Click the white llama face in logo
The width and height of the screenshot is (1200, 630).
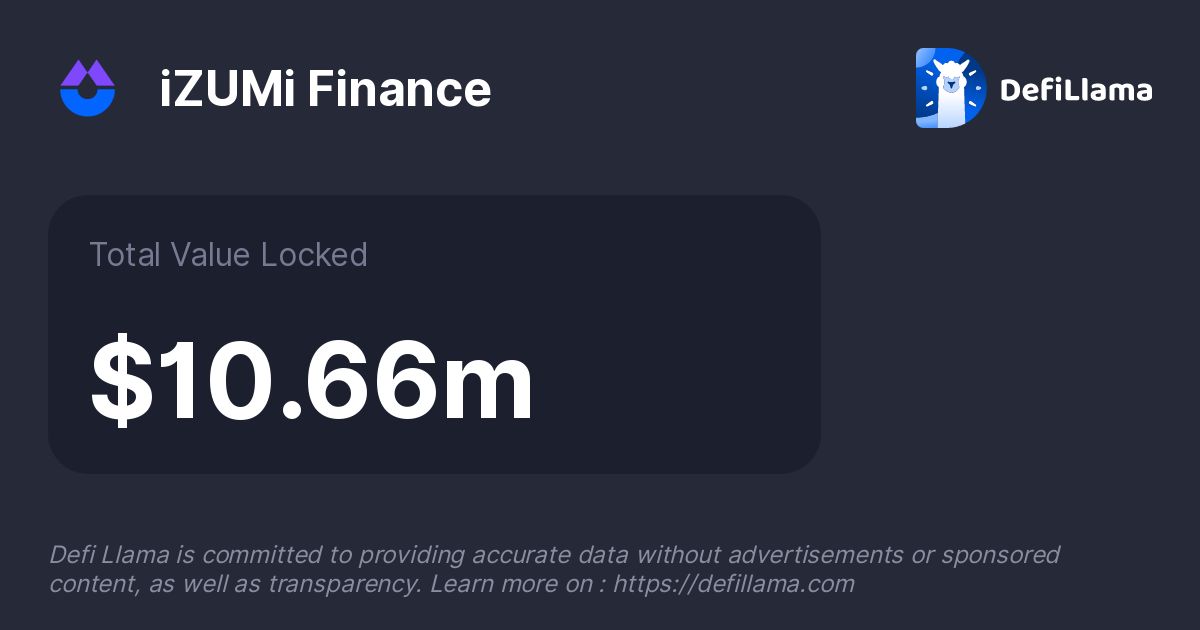(948, 84)
